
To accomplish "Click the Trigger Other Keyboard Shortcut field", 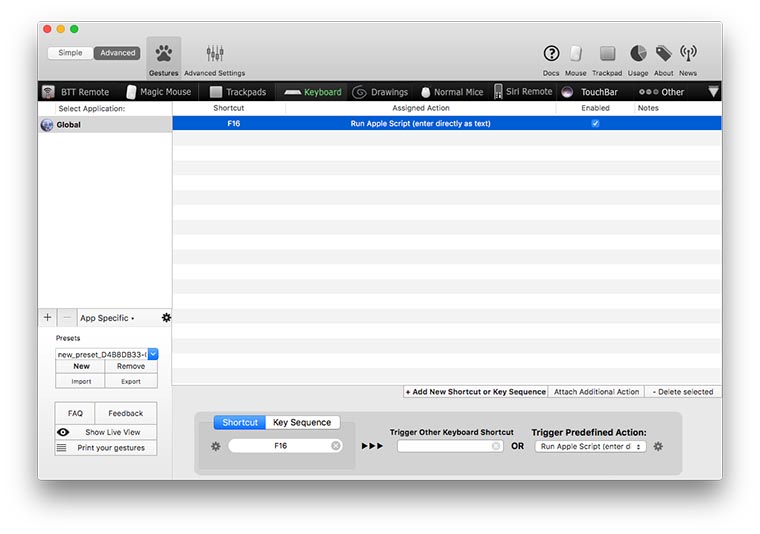I will pos(449,446).
